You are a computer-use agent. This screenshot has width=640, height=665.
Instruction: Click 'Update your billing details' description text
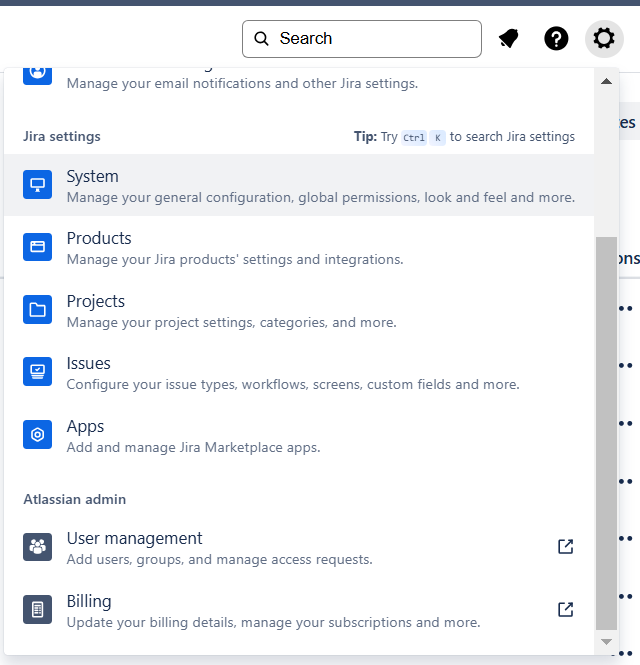[x=274, y=623]
